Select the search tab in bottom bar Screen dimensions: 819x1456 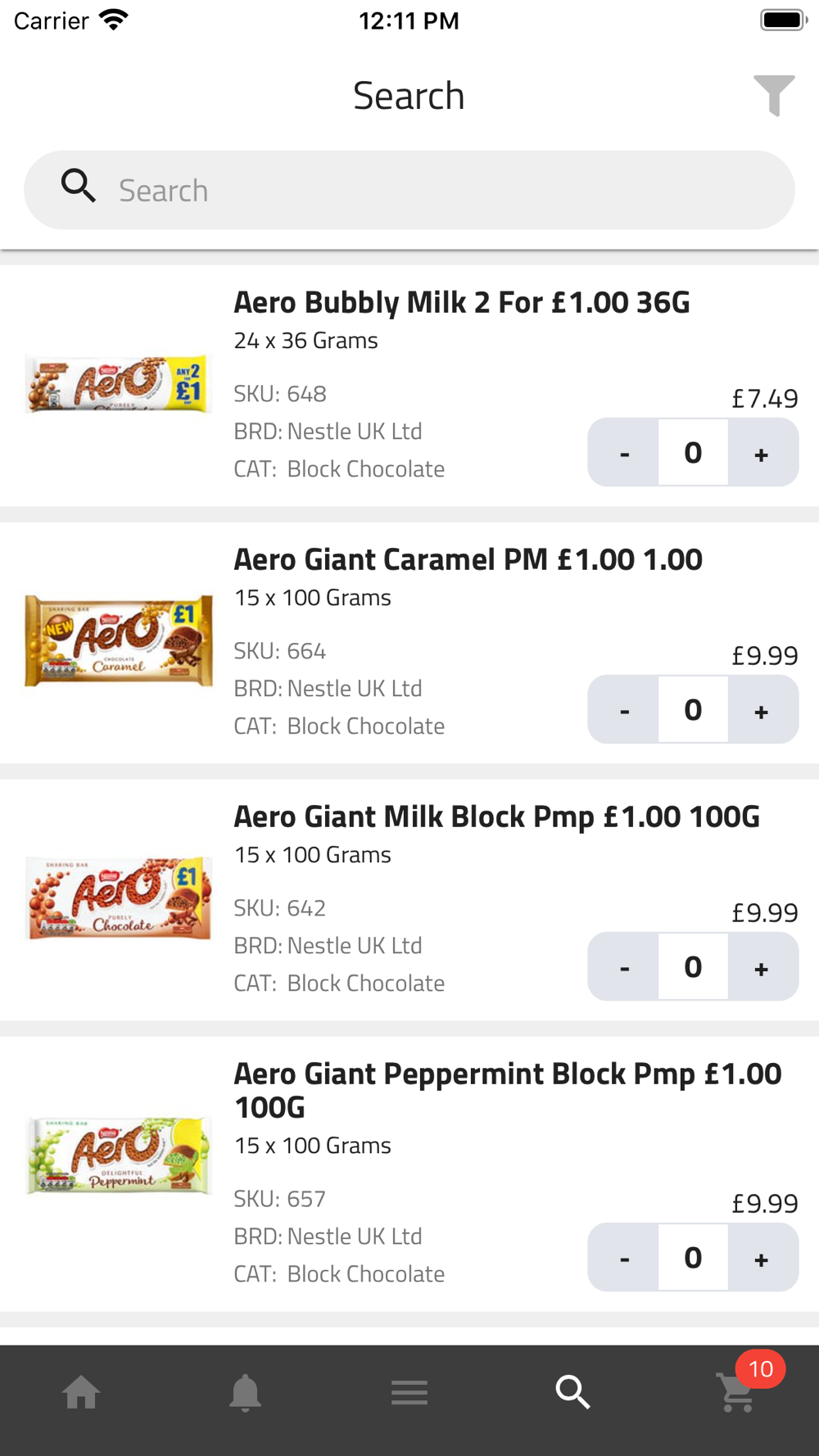click(x=573, y=1392)
